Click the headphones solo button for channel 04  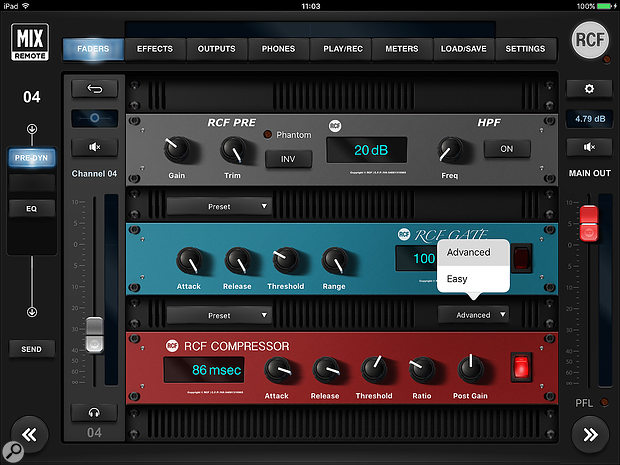point(94,413)
